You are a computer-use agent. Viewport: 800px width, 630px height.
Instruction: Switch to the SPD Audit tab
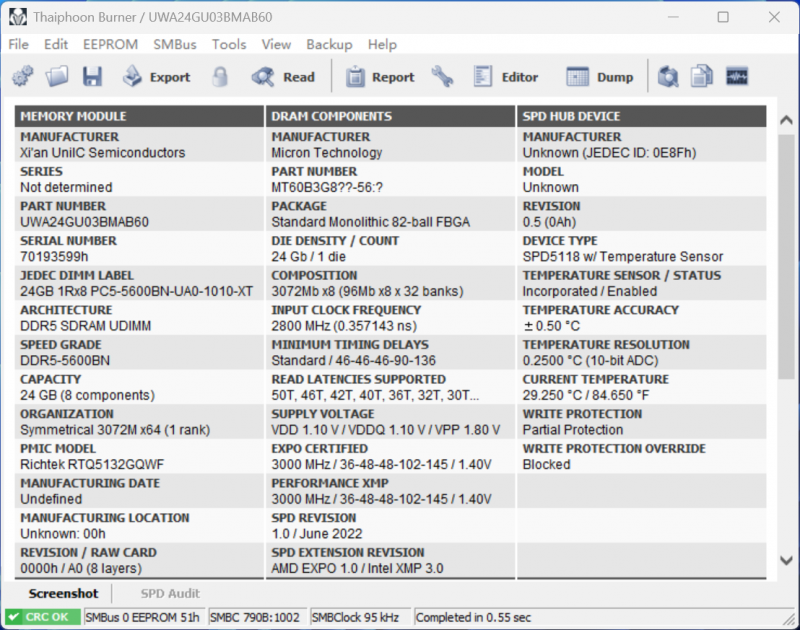coord(170,594)
